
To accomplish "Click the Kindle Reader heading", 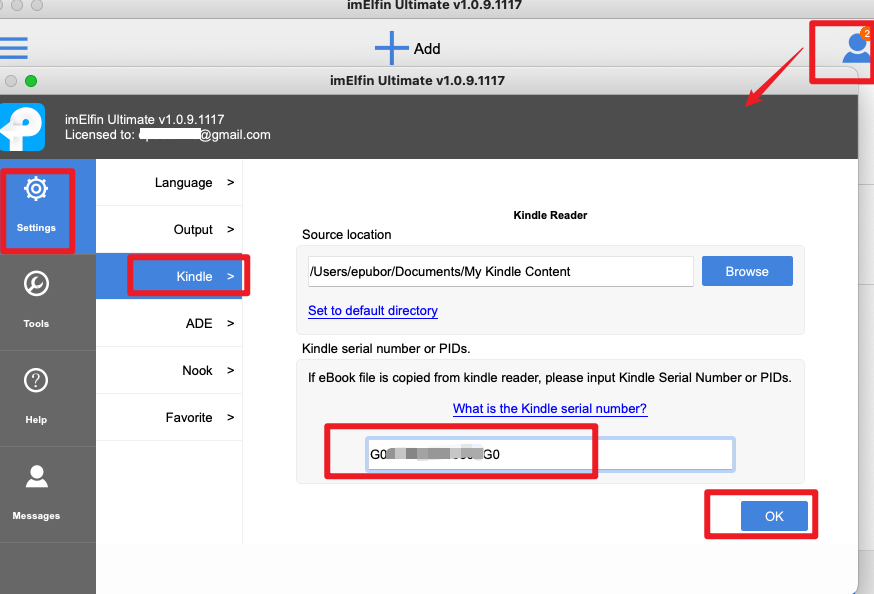I will pos(550,215).
